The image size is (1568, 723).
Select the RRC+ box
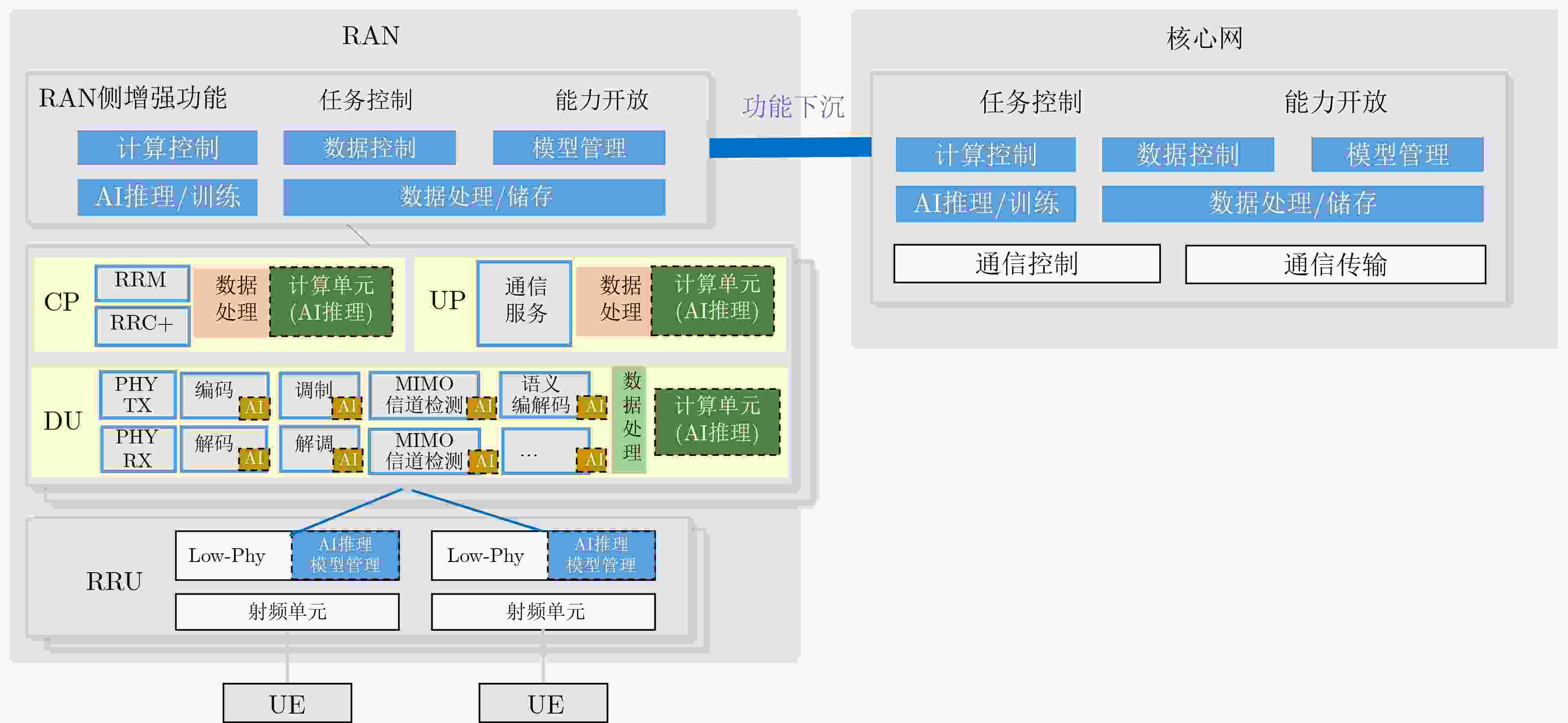tap(143, 326)
